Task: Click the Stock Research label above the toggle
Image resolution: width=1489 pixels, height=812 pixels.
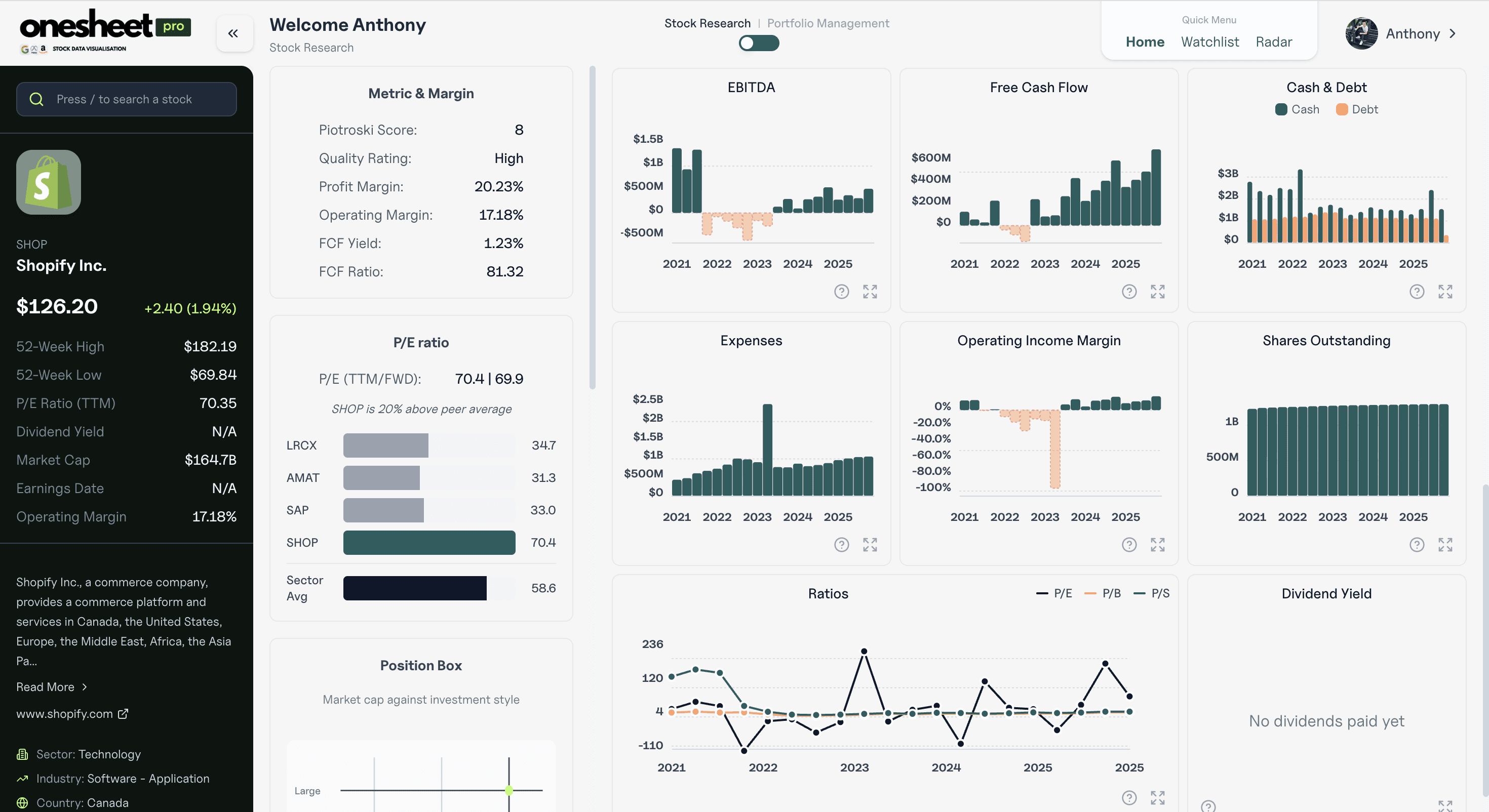Action: (x=708, y=23)
